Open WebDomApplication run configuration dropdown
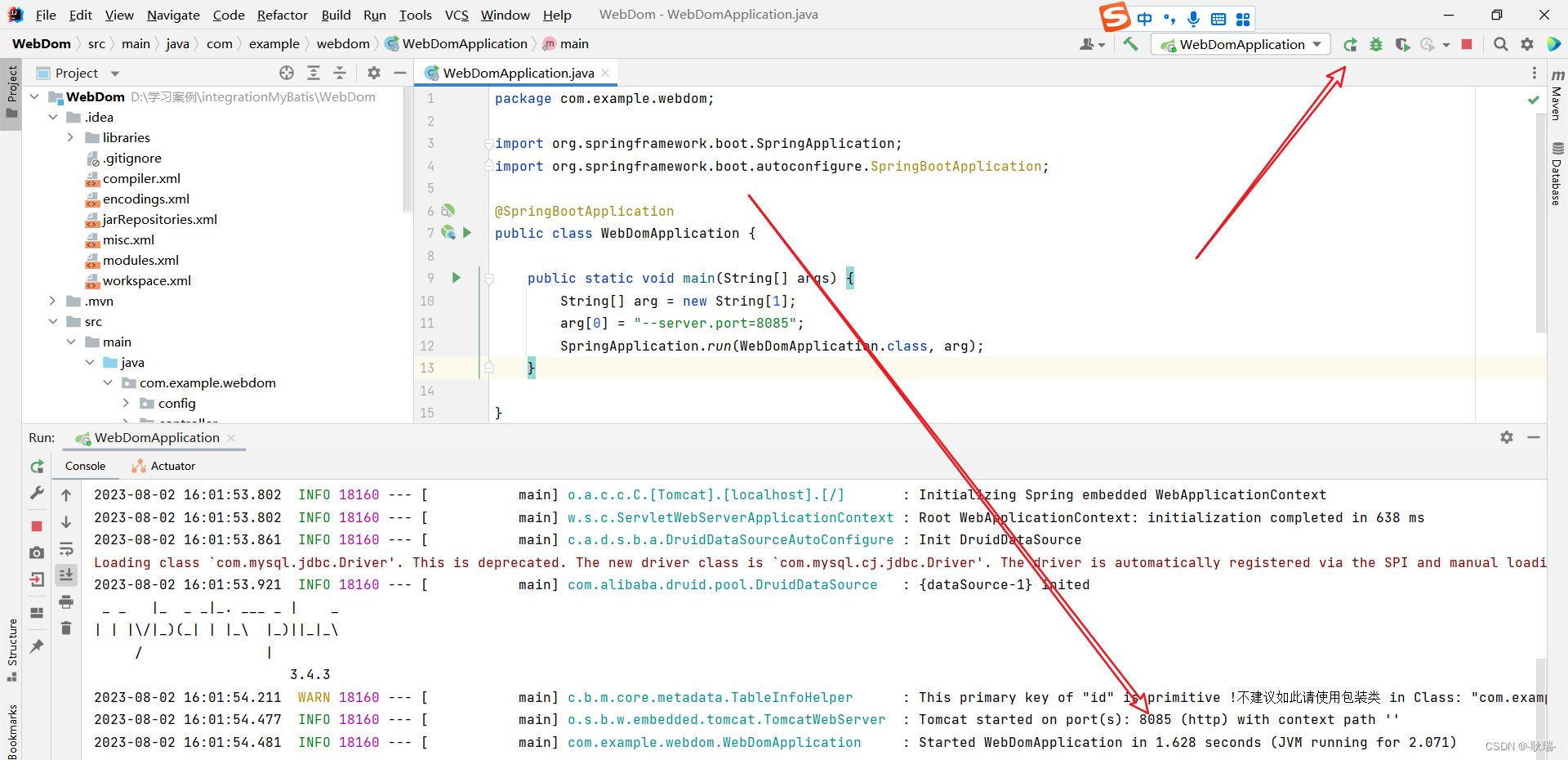1568x760 pixels. tap(1241, 44)
